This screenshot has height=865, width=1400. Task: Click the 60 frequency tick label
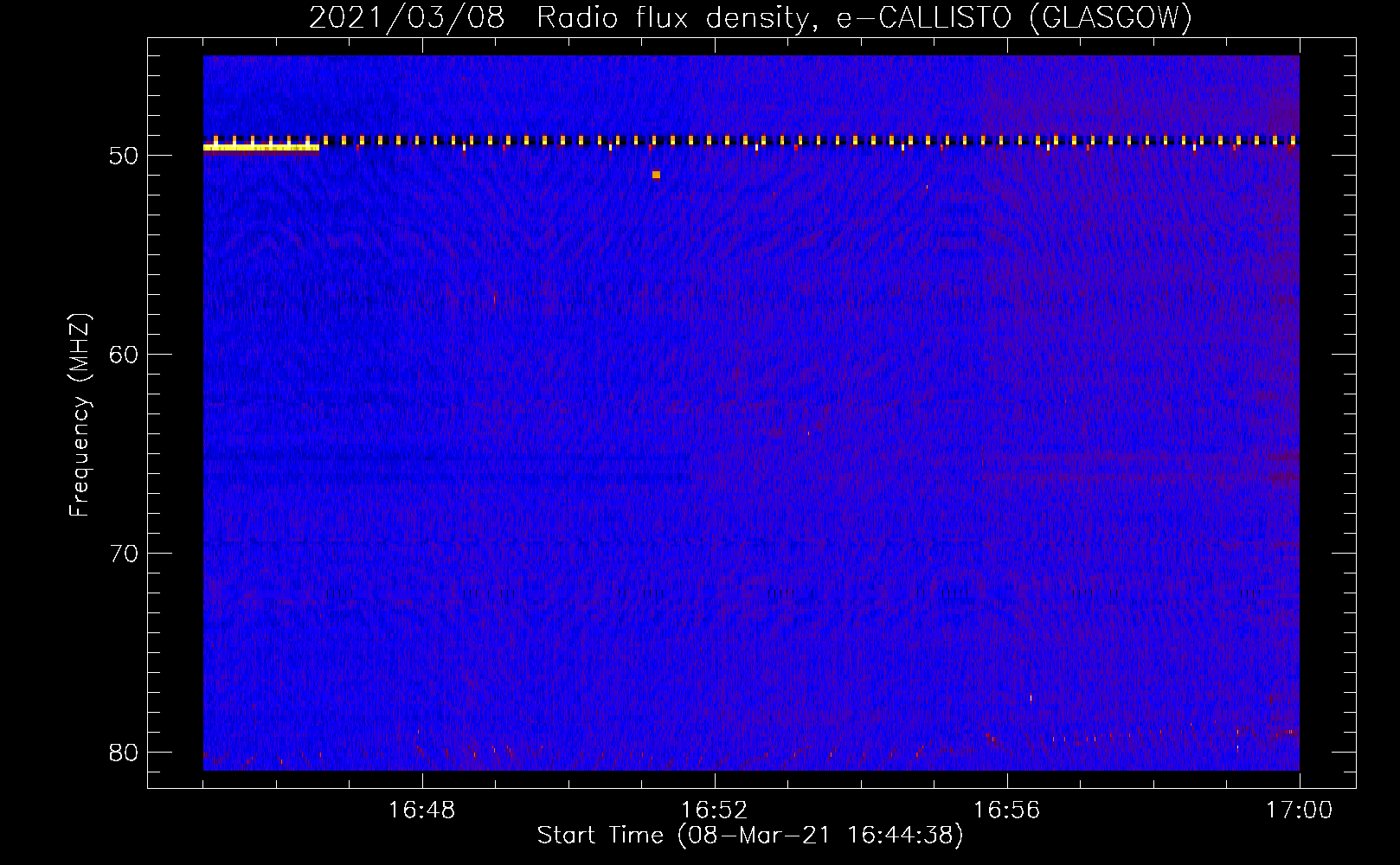tap(124, 355)
